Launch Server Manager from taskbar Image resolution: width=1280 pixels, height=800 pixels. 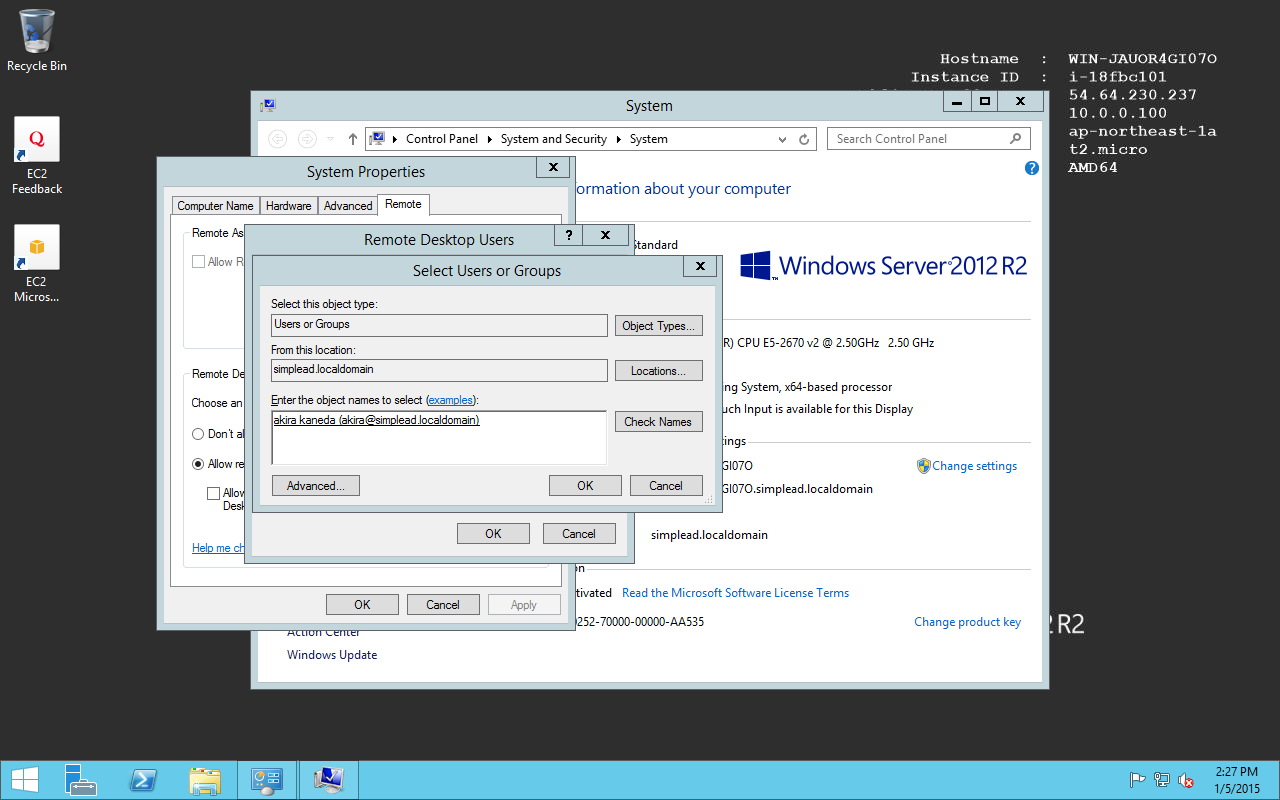(81, 780)
